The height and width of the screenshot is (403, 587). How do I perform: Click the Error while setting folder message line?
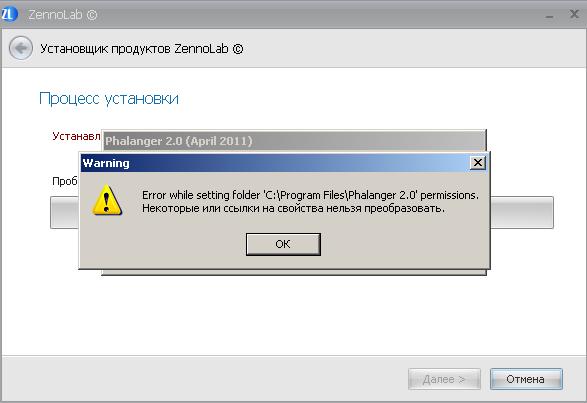click(x=310, y=195)
